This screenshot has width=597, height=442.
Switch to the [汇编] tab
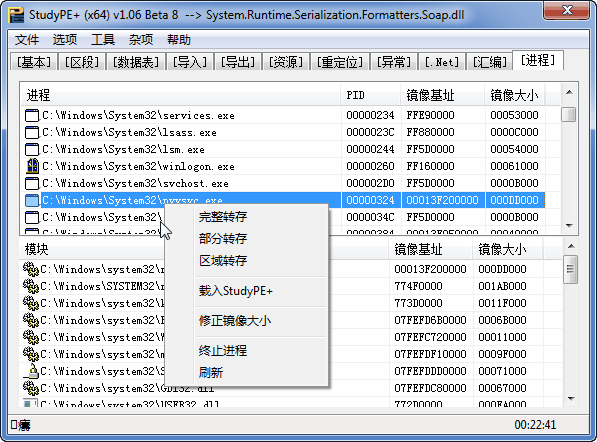point(490,62)
